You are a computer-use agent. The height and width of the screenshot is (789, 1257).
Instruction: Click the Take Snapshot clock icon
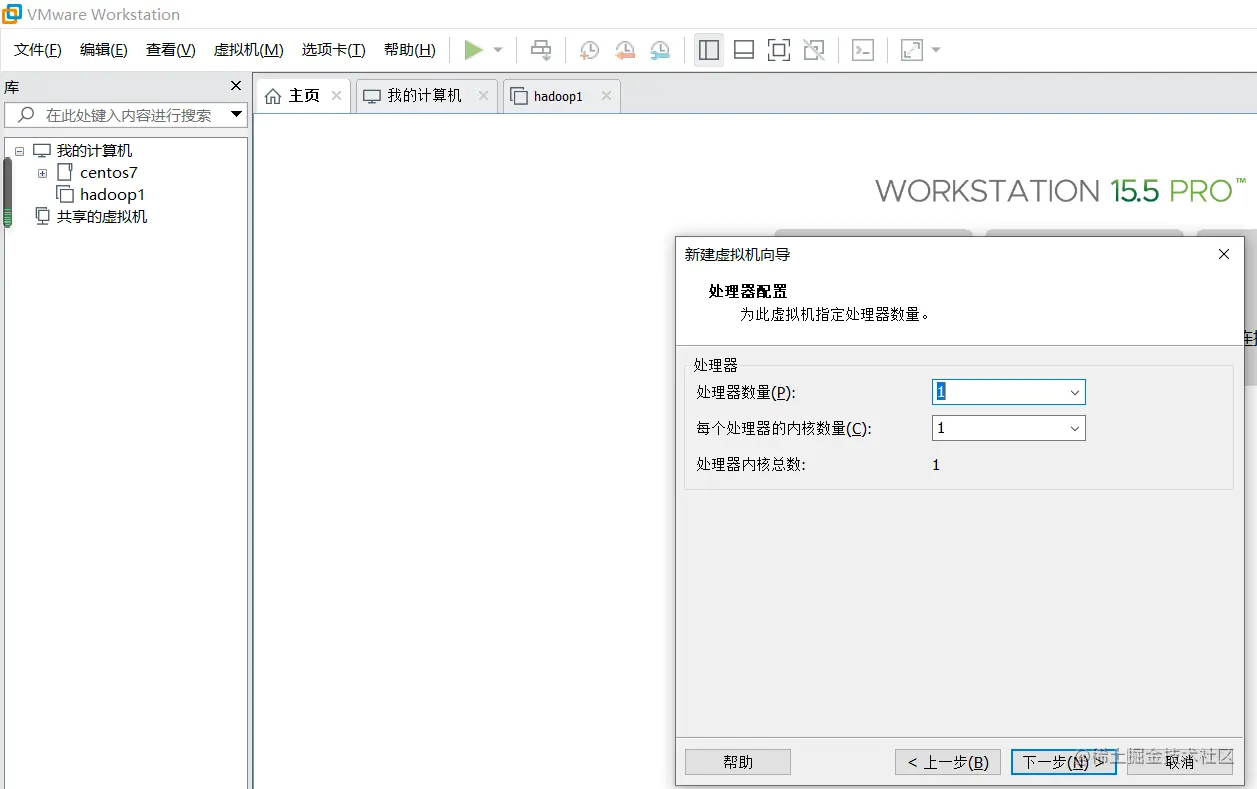[590, 50]
